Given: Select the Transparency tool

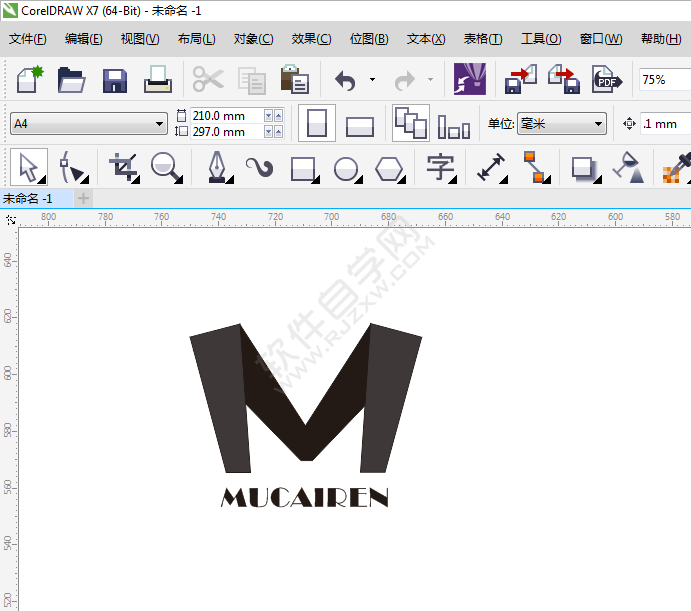Looking at the screenshot, I should [629, 168].
